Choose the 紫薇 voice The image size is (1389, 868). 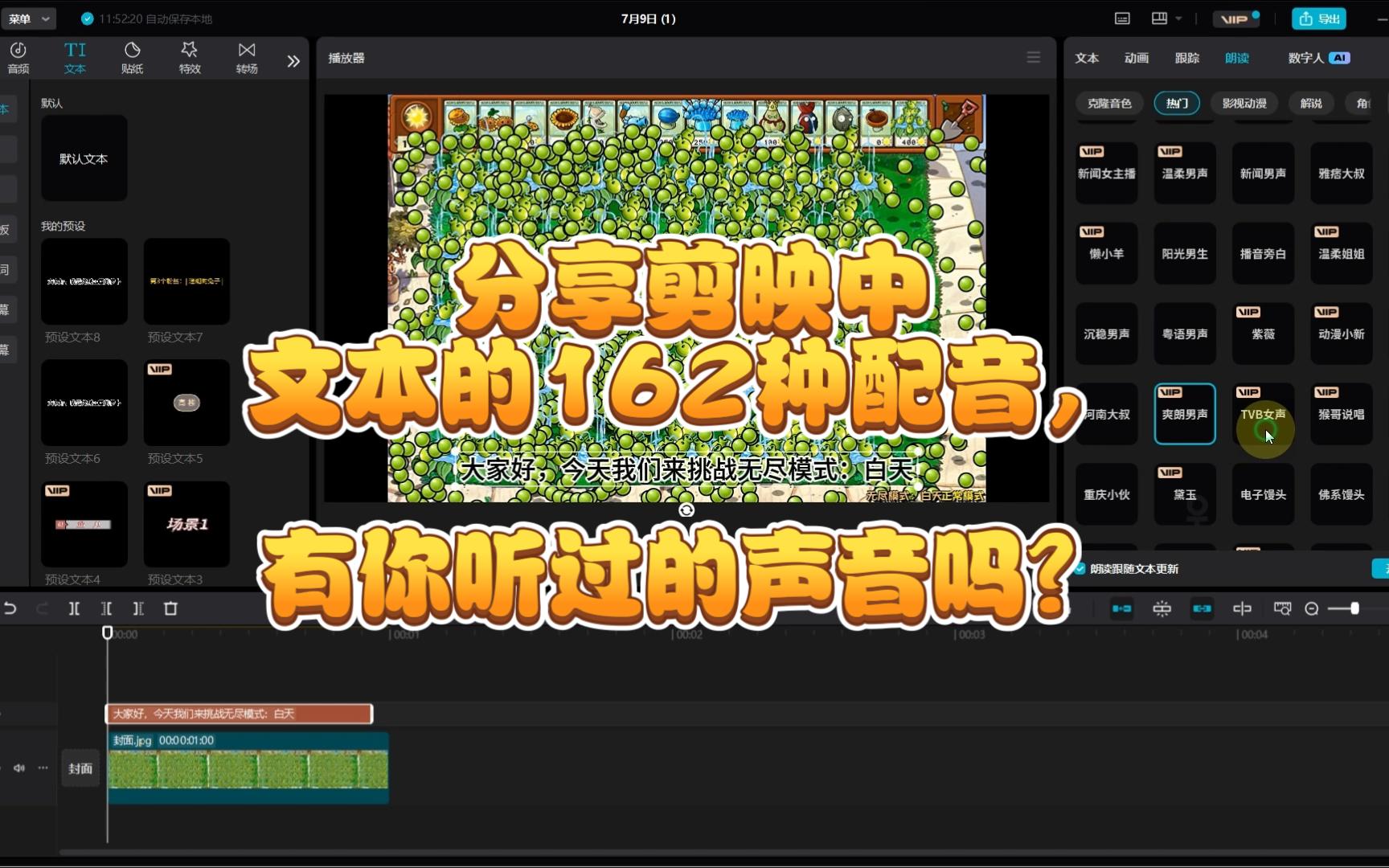tap(1263, 334)
